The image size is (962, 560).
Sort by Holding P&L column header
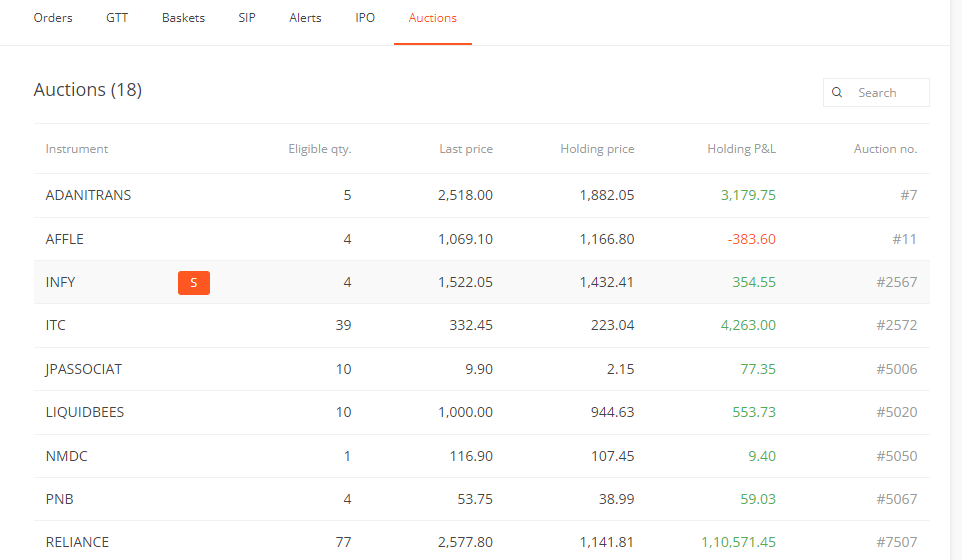click(x=741, y=149)
